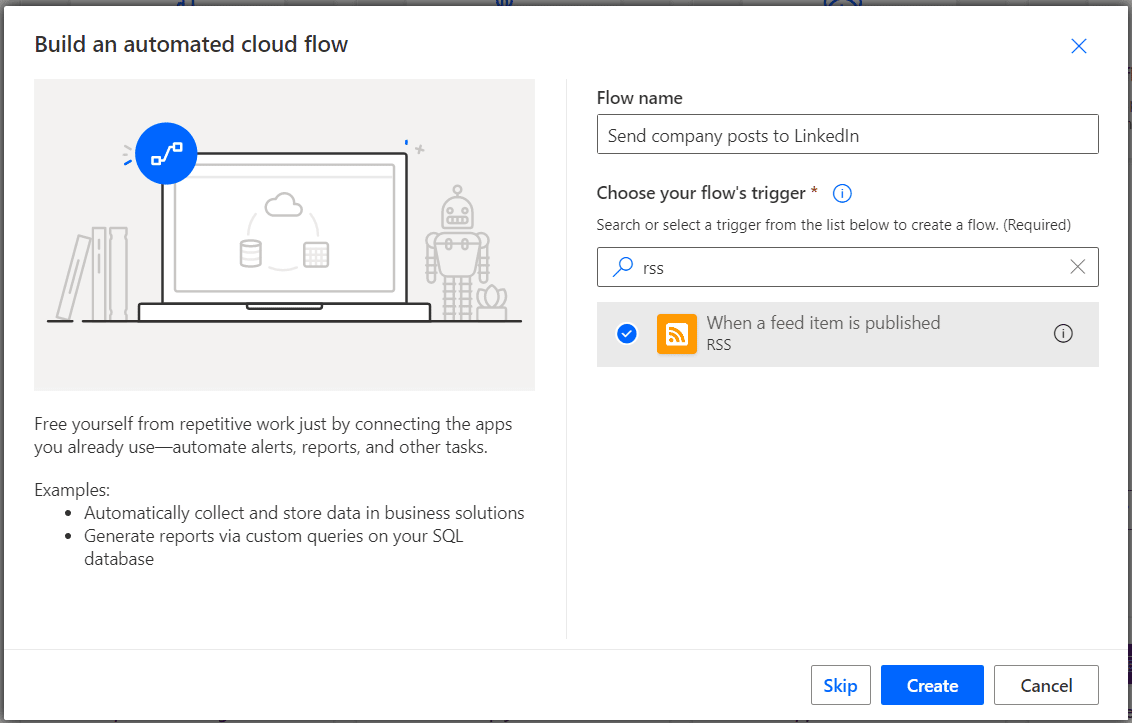The image size is (1132, 723).
Task: Click the Cancel button
Action: pyautogui.click(x=1046, y=685)
